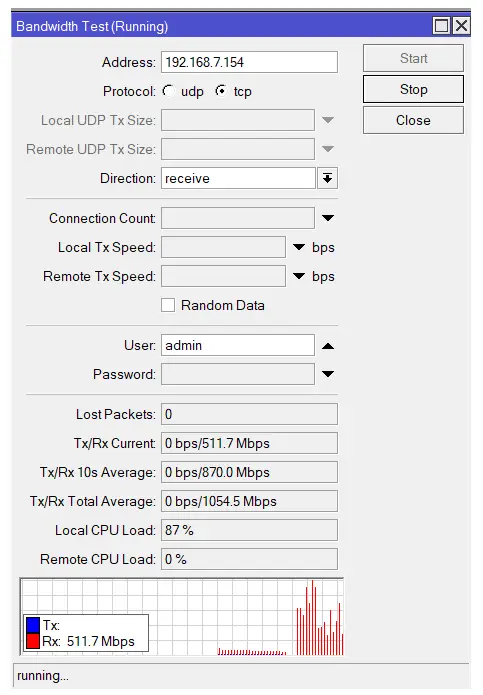The height and width of the screenshot is (695, 483).
Task: Enable the Random Data checkbox
Action: [168, 305]
